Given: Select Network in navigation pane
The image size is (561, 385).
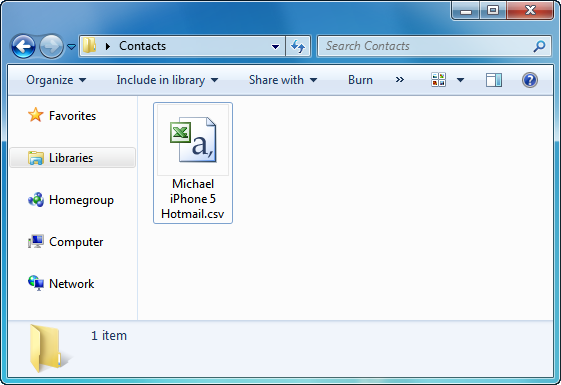Looking at the screenshot, I should coord(72,284).
